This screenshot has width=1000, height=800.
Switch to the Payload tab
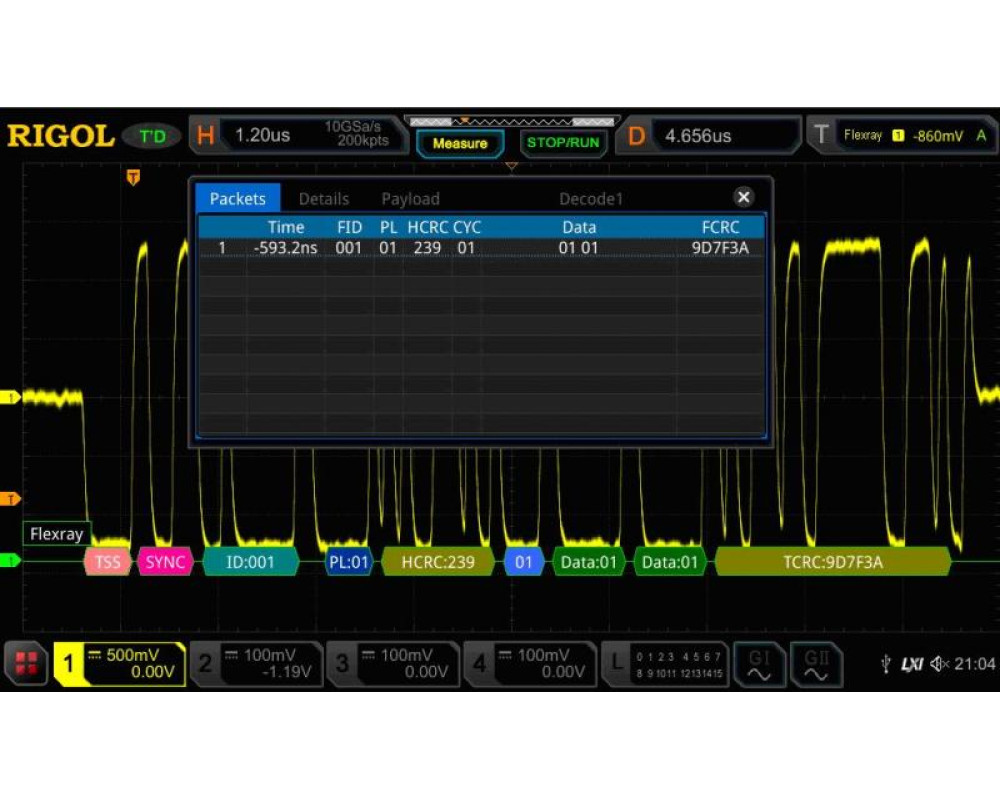tap(410, 199)
